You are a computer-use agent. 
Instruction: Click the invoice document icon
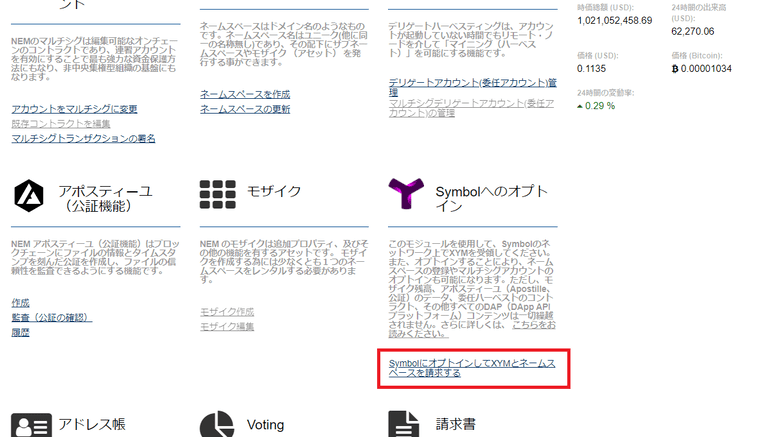point(403,424)
